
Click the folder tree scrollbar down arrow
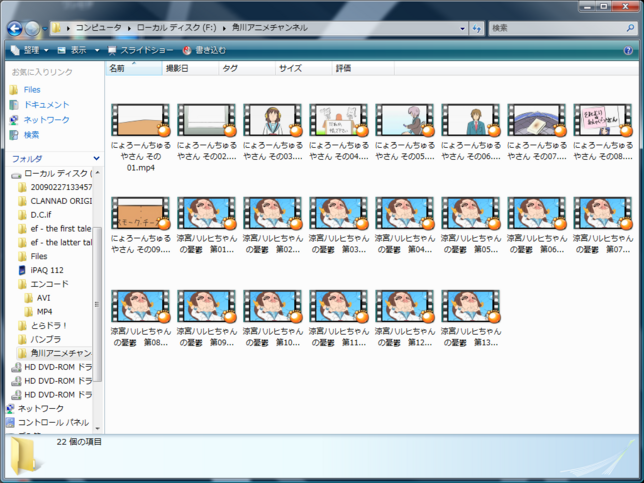click(97, 428)
